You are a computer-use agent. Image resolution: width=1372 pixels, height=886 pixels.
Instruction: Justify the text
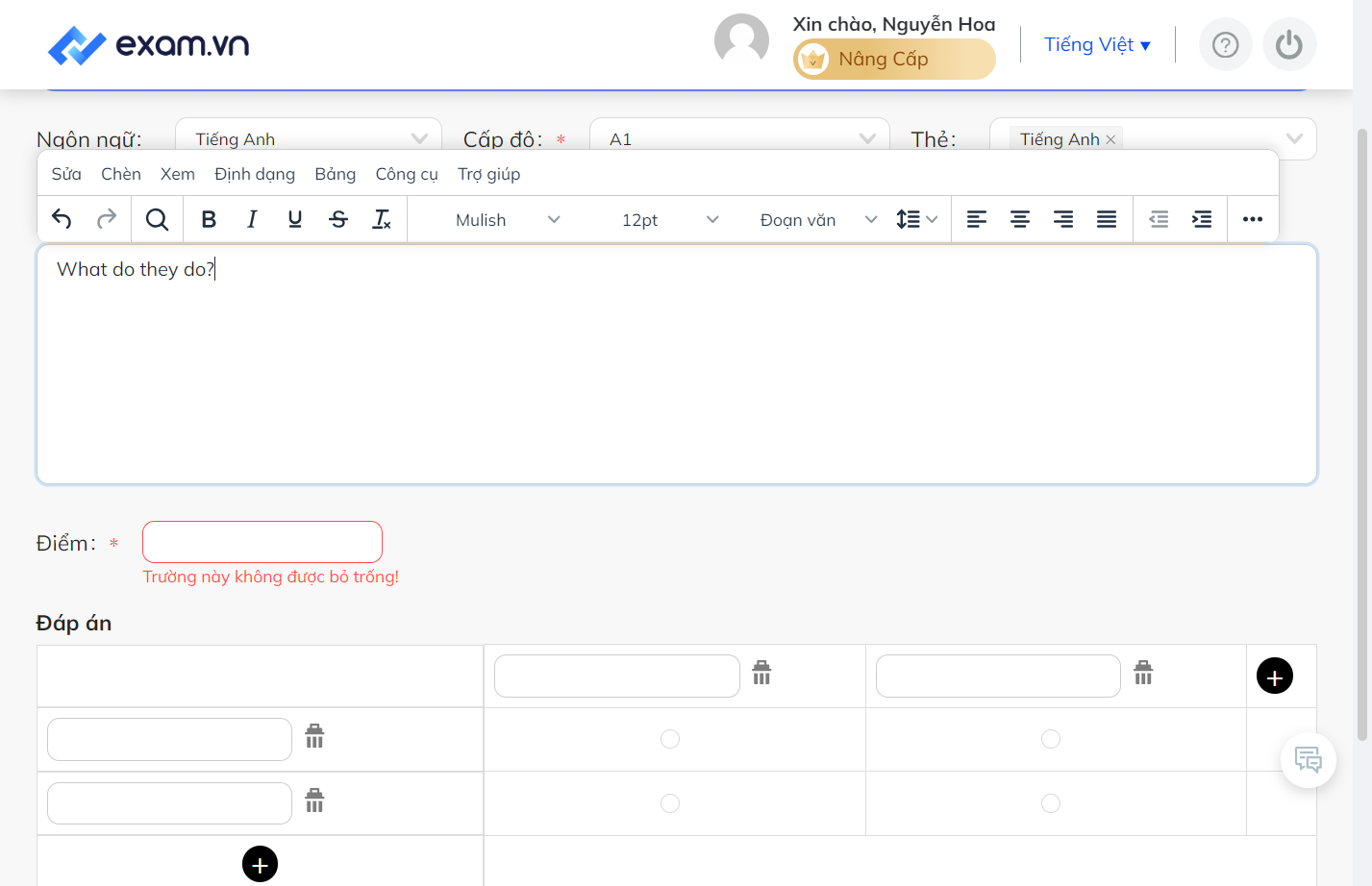coord(1107,219)
